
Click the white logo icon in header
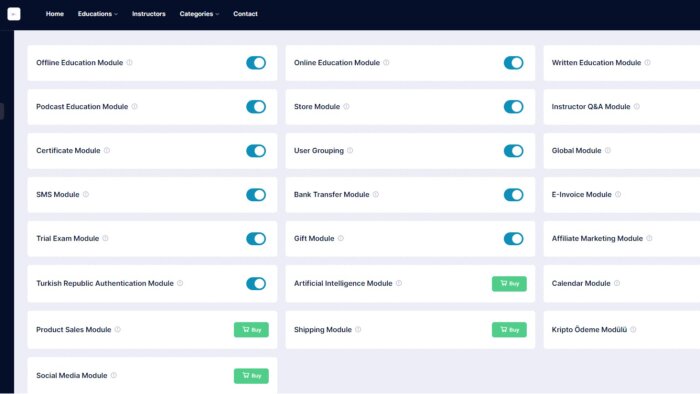coord(14,14)
